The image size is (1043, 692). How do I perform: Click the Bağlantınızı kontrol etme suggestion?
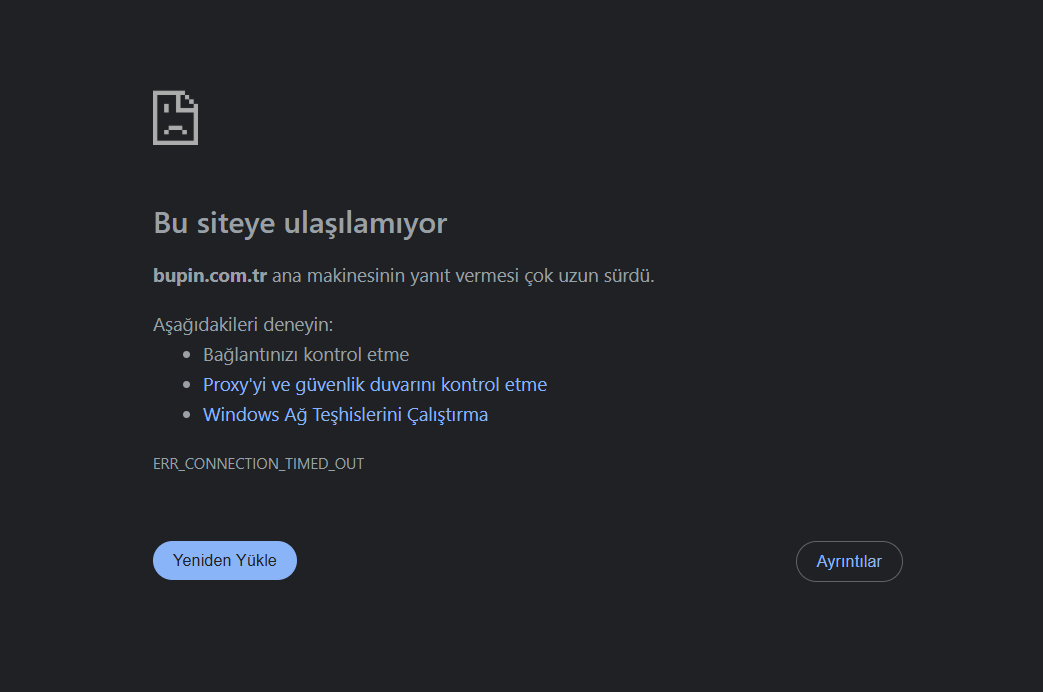coord(306,355)
